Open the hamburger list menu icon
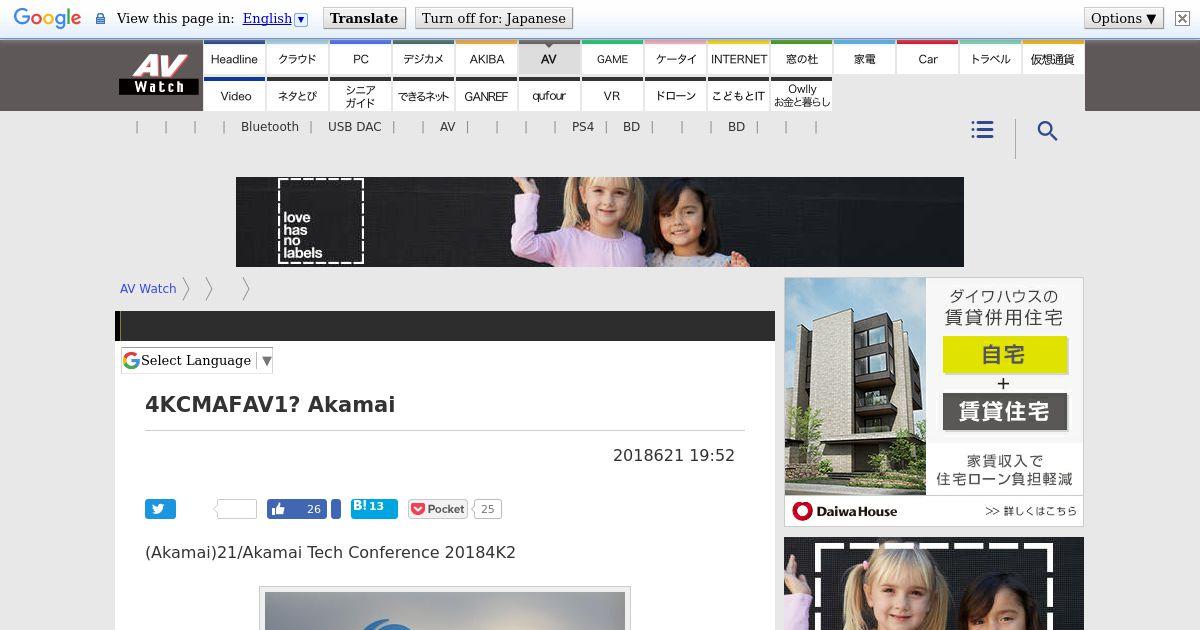 (x=982, y=130)
